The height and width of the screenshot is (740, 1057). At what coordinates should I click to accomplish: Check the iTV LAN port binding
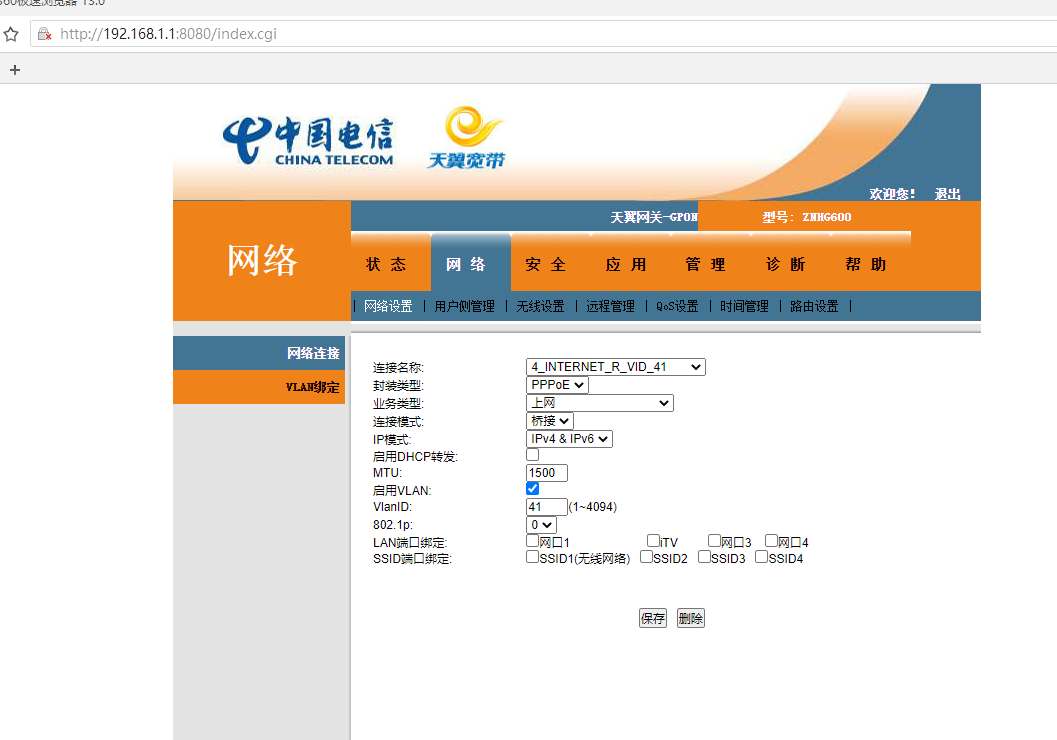[653, 541]
